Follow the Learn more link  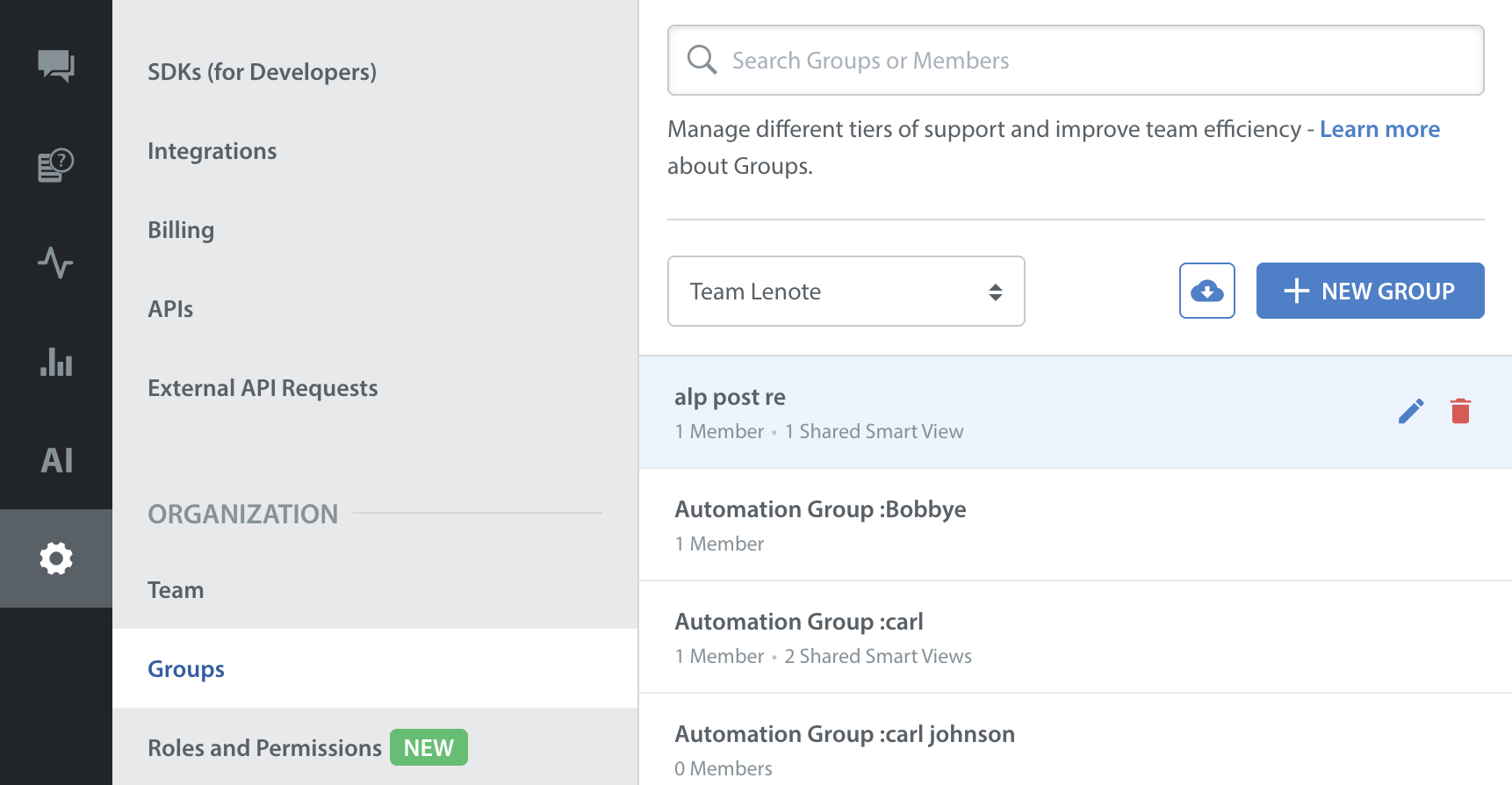coord(1379,129)
